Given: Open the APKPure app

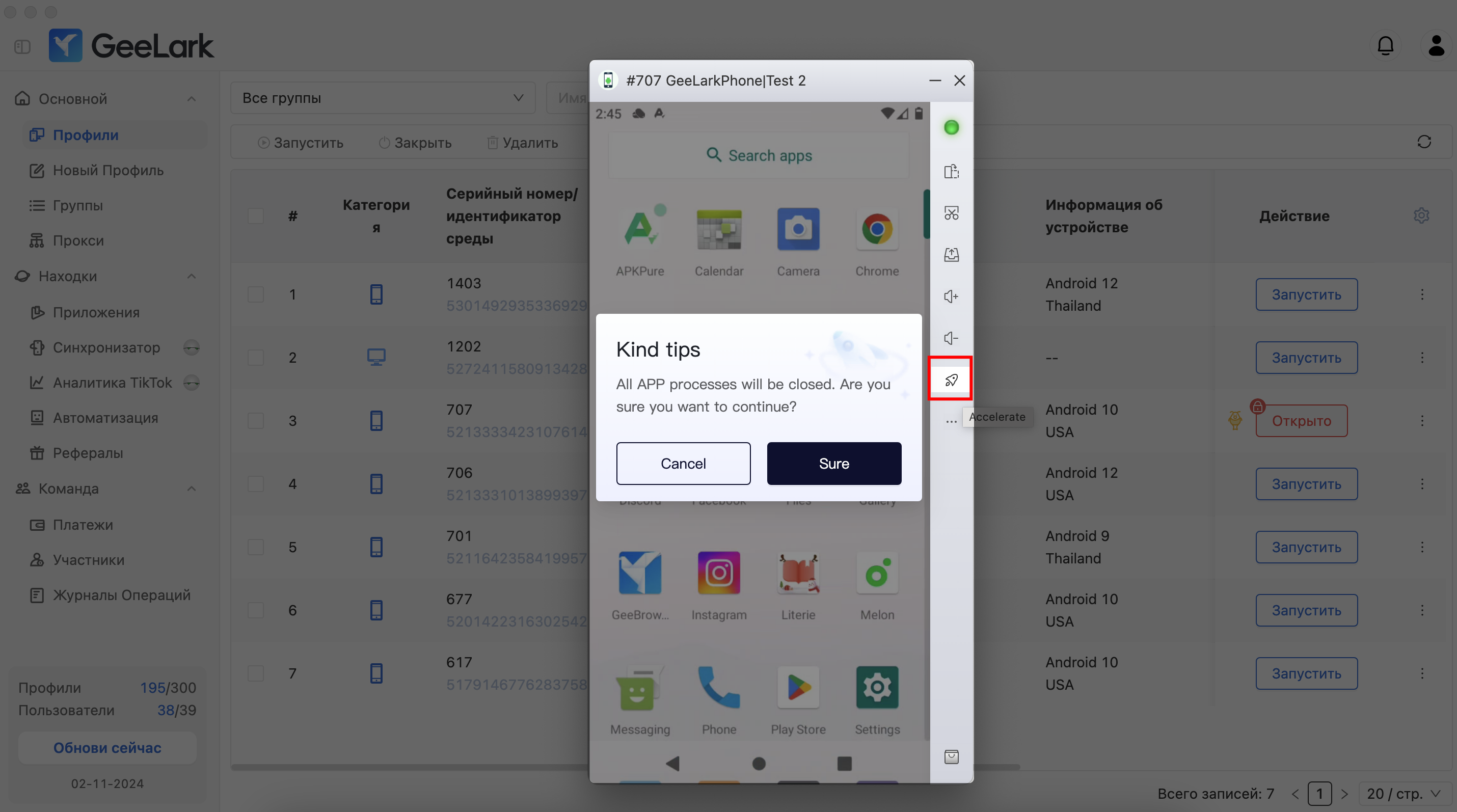Looking at the screenshot, I should tap(640, 241).
